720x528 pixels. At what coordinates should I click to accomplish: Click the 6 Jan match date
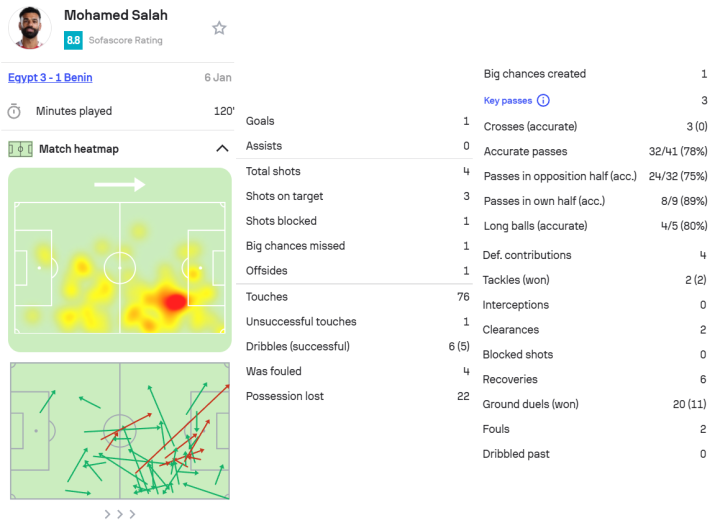pos(217,78)
